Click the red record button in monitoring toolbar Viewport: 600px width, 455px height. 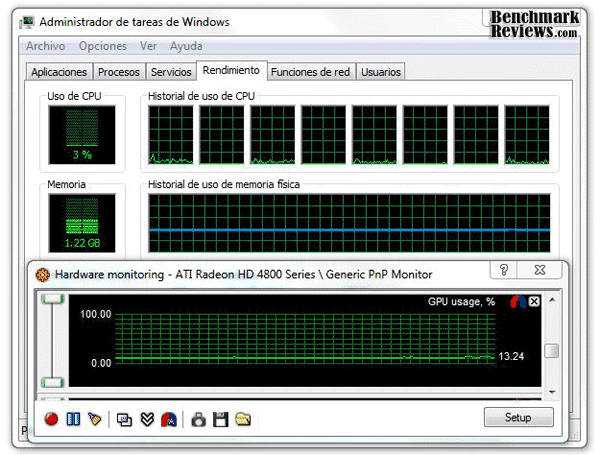[51, 419]
